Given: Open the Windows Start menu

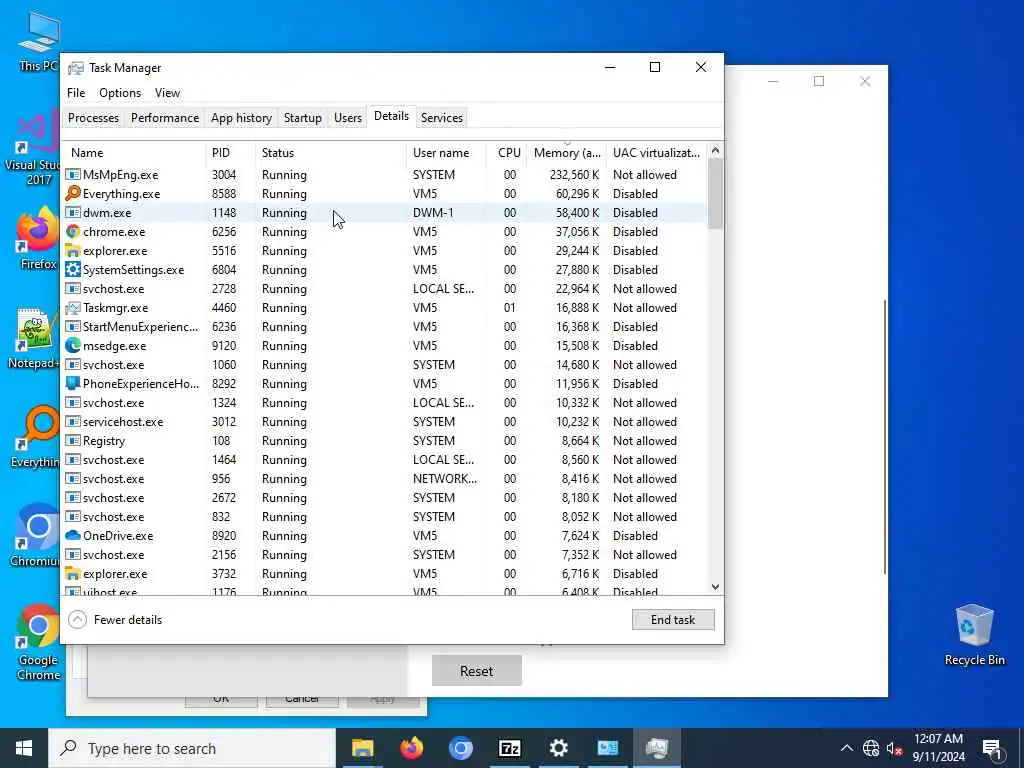Looking at the screenshot, I should click(x=24, y=748).
